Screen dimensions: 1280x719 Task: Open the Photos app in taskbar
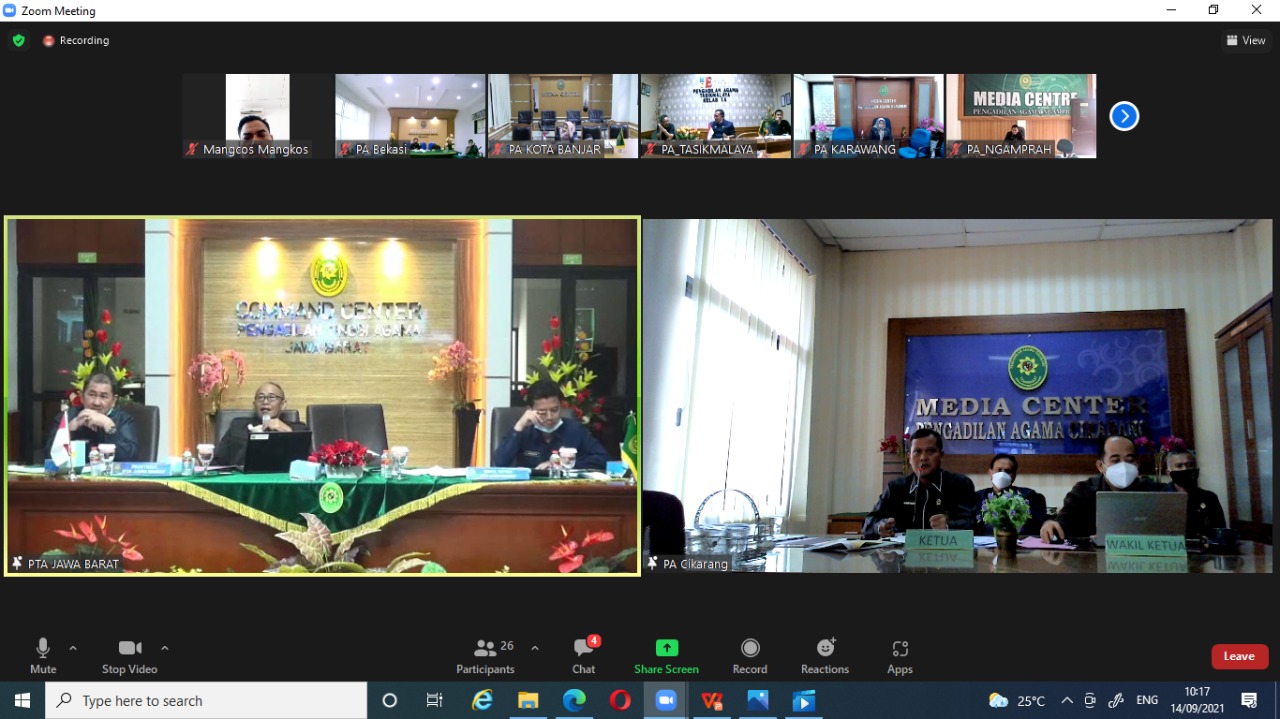758,701
